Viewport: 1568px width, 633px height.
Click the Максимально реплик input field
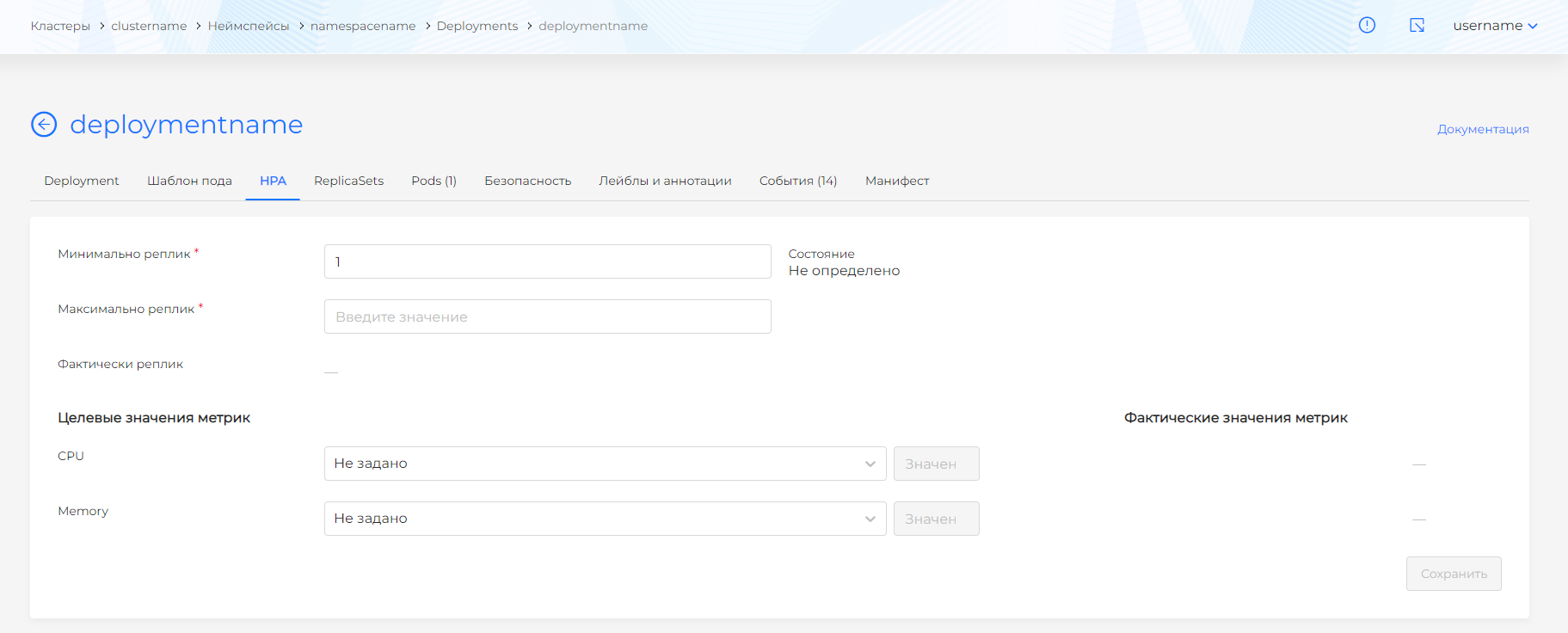tap(547, 316)
